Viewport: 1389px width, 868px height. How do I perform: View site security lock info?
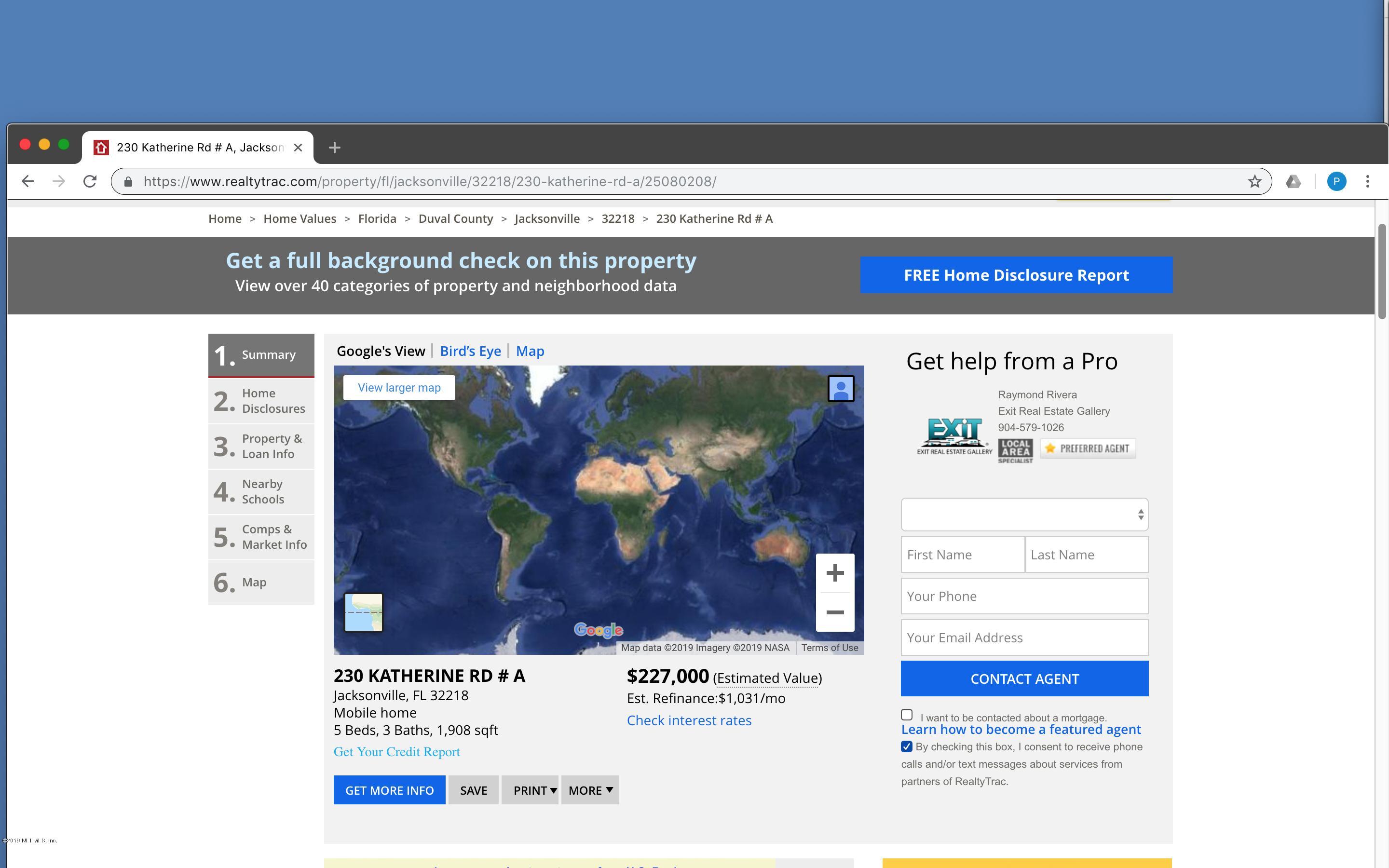coord(129,181)
